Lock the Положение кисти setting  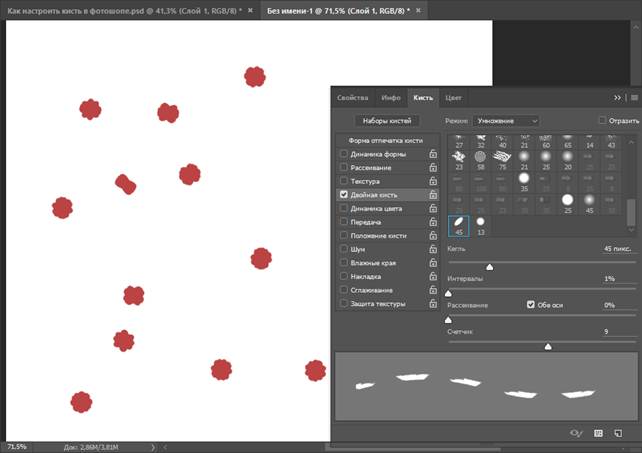coord(433,236)
